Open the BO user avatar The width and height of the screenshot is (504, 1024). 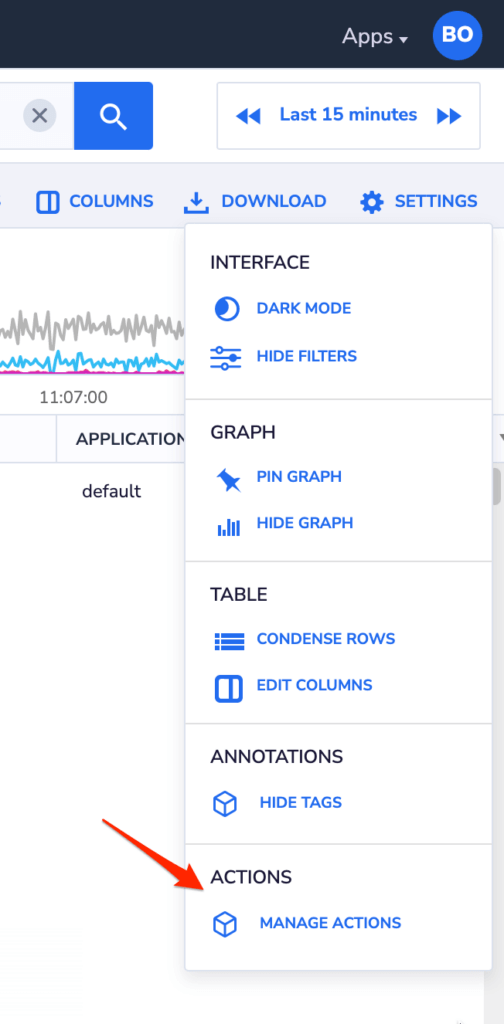point(458,35)
